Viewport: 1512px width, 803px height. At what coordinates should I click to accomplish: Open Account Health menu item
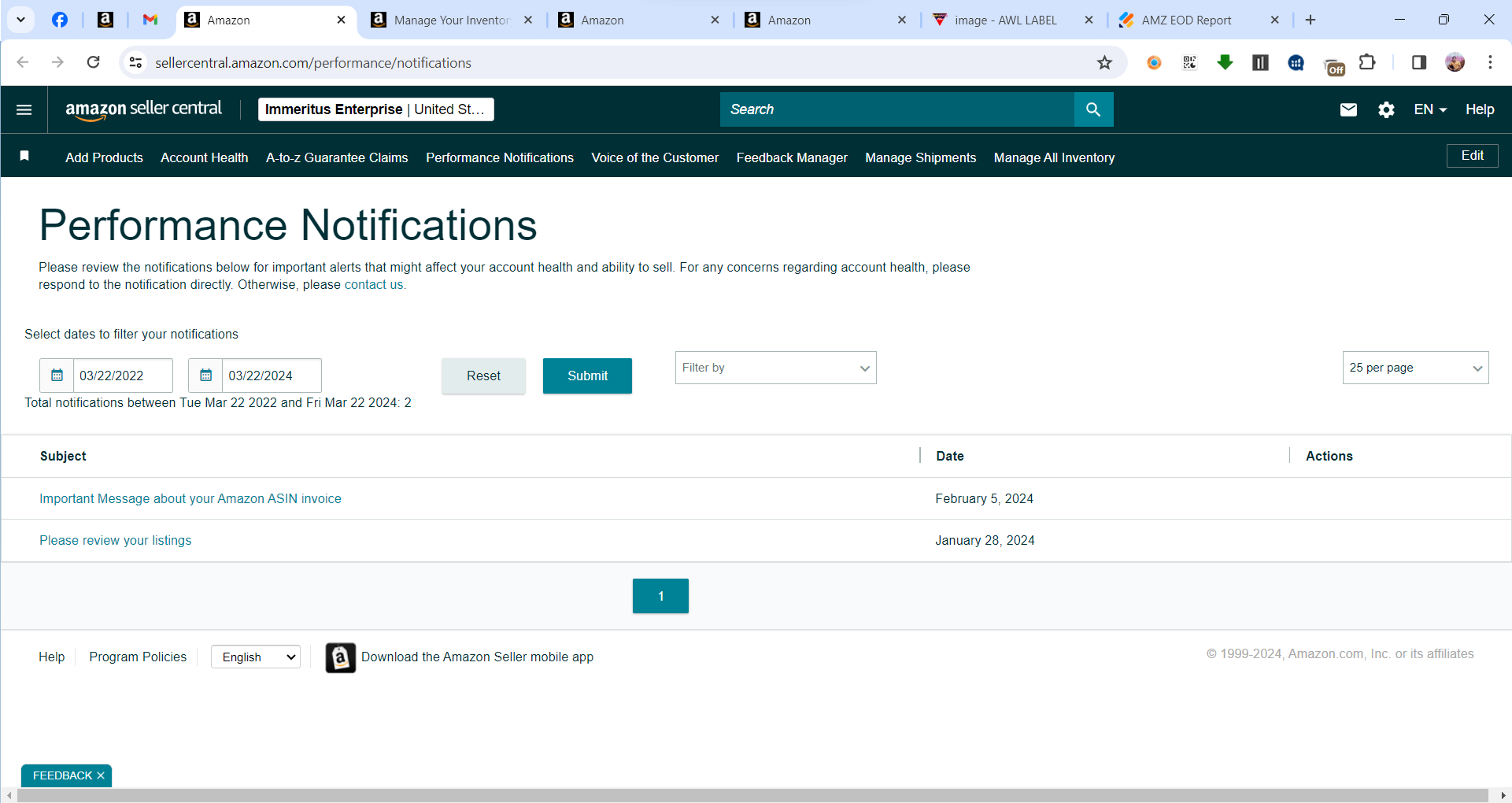tap(204, 157)
